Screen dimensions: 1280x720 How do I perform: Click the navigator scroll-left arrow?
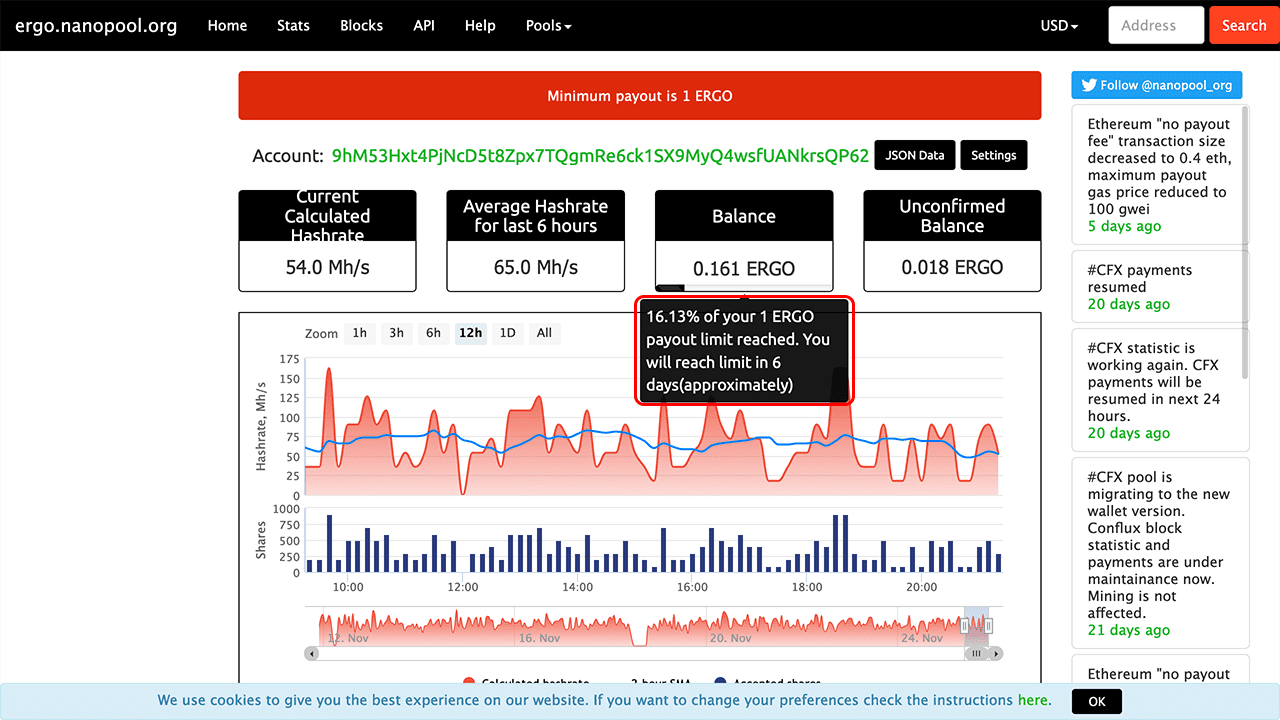[312, 653]
